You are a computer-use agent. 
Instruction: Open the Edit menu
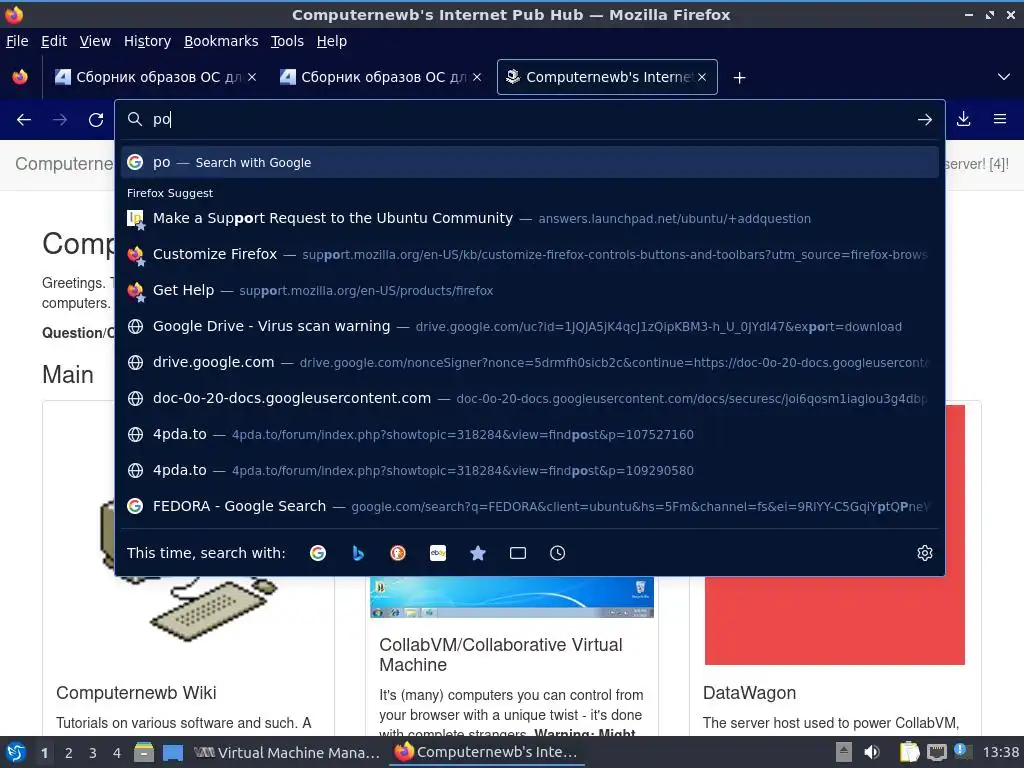click(54, 41)
